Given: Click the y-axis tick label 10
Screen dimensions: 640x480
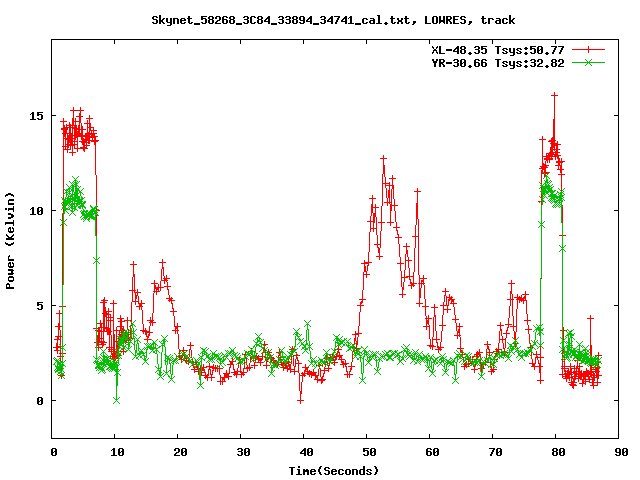Looking at the screenshot, I should point(36,211).
